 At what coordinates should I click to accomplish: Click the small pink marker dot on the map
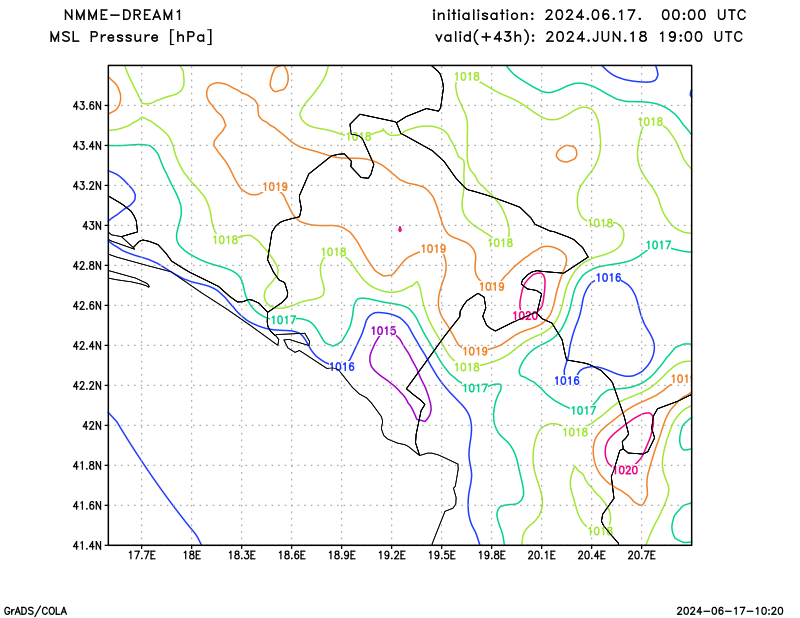pyautogui.click(x=400, y=229)
